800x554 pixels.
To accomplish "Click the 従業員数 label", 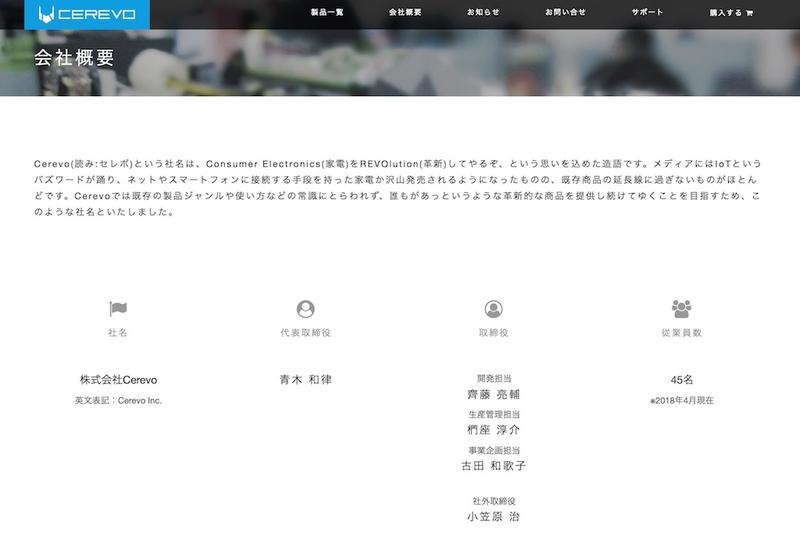I will [682, 333].
